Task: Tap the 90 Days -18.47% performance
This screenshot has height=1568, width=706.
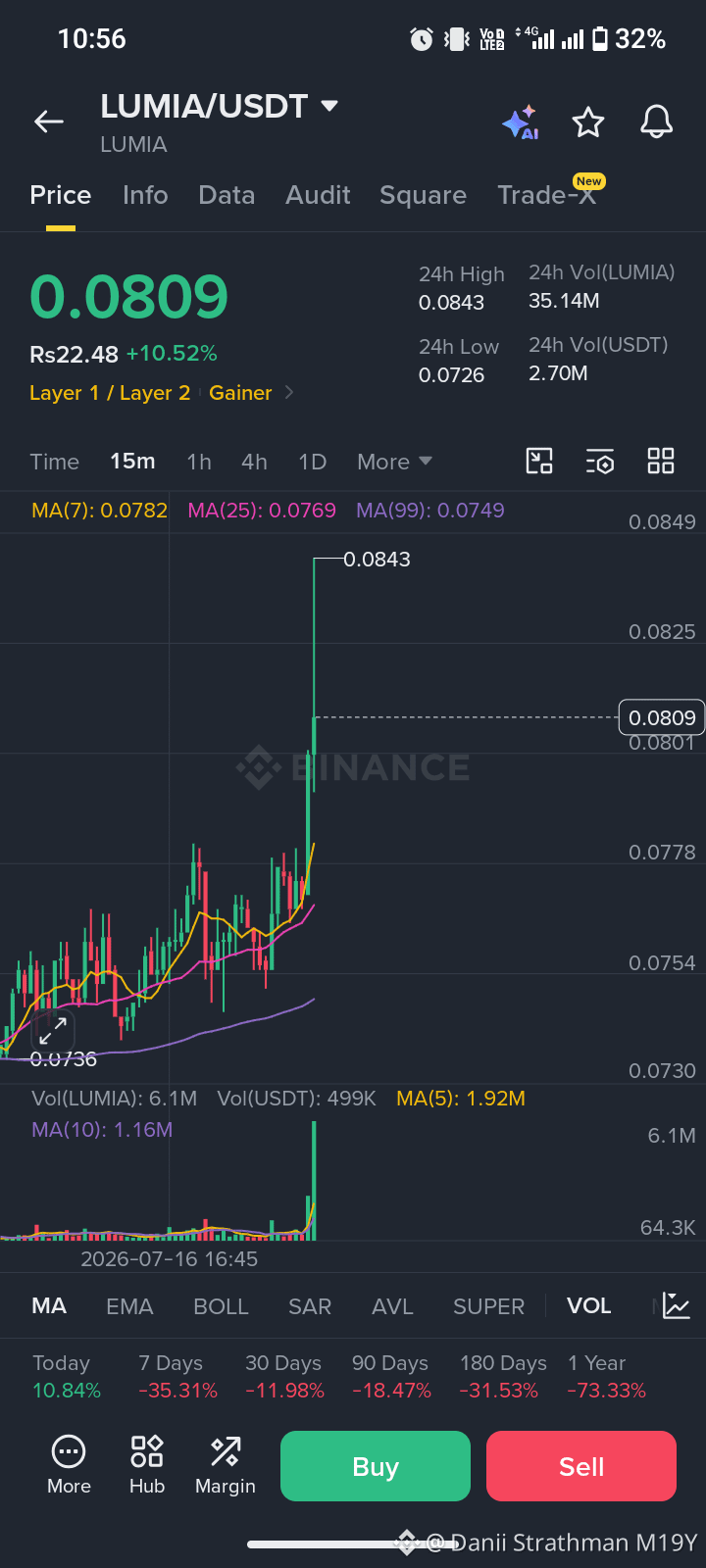Action: [391, 1377]
